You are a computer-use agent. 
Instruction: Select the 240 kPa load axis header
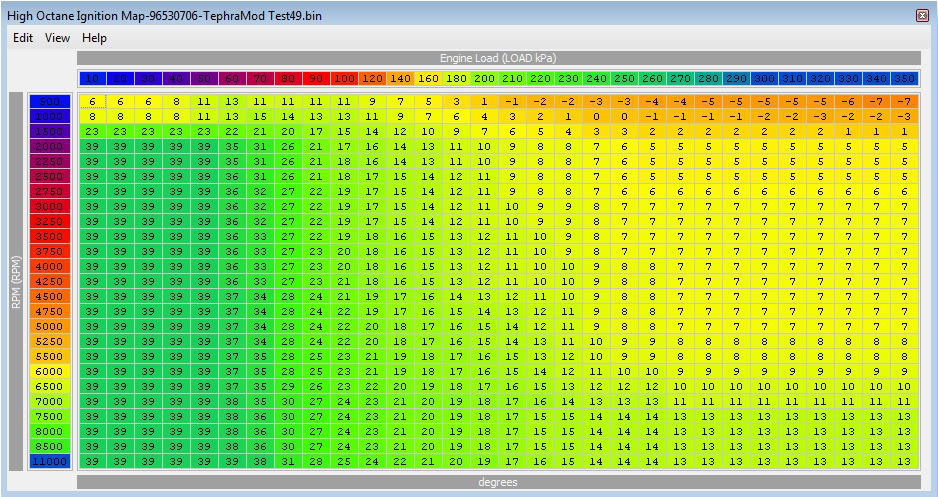point(596,78)
